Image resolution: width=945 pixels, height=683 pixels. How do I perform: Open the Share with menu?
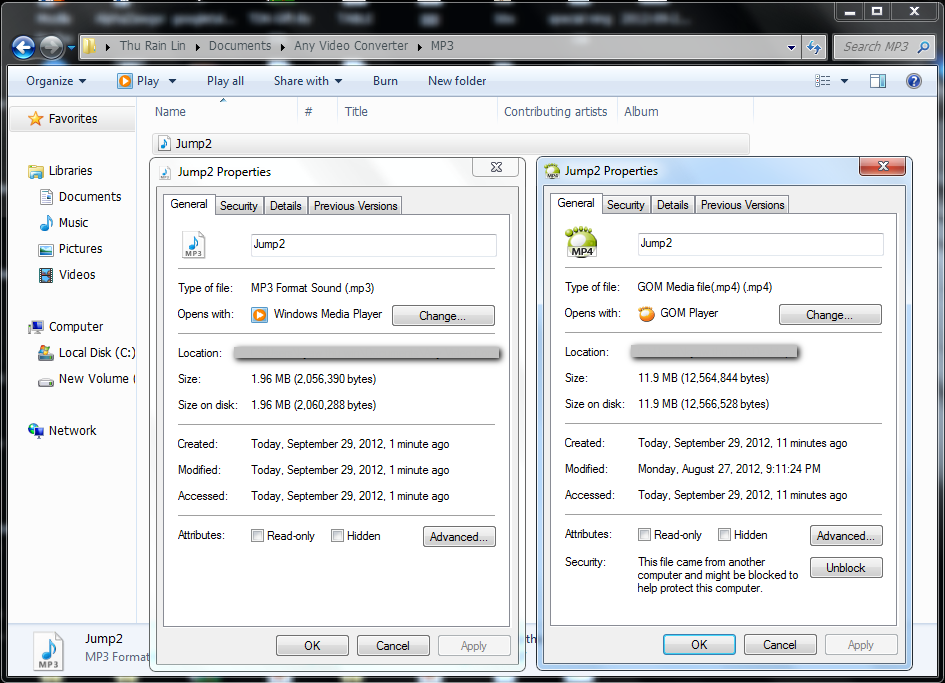307,81
